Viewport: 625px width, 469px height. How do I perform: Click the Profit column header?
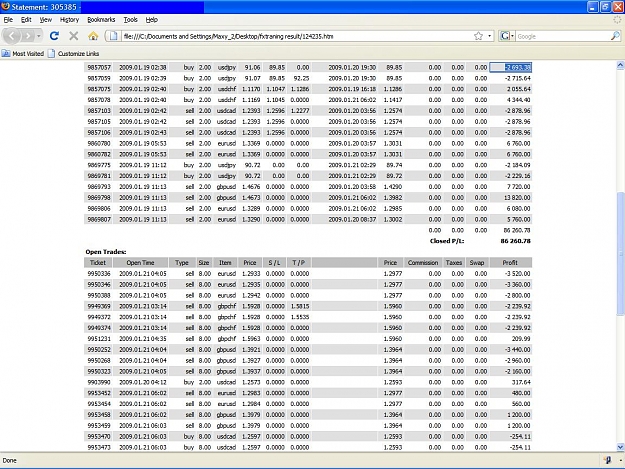(510, 263)
